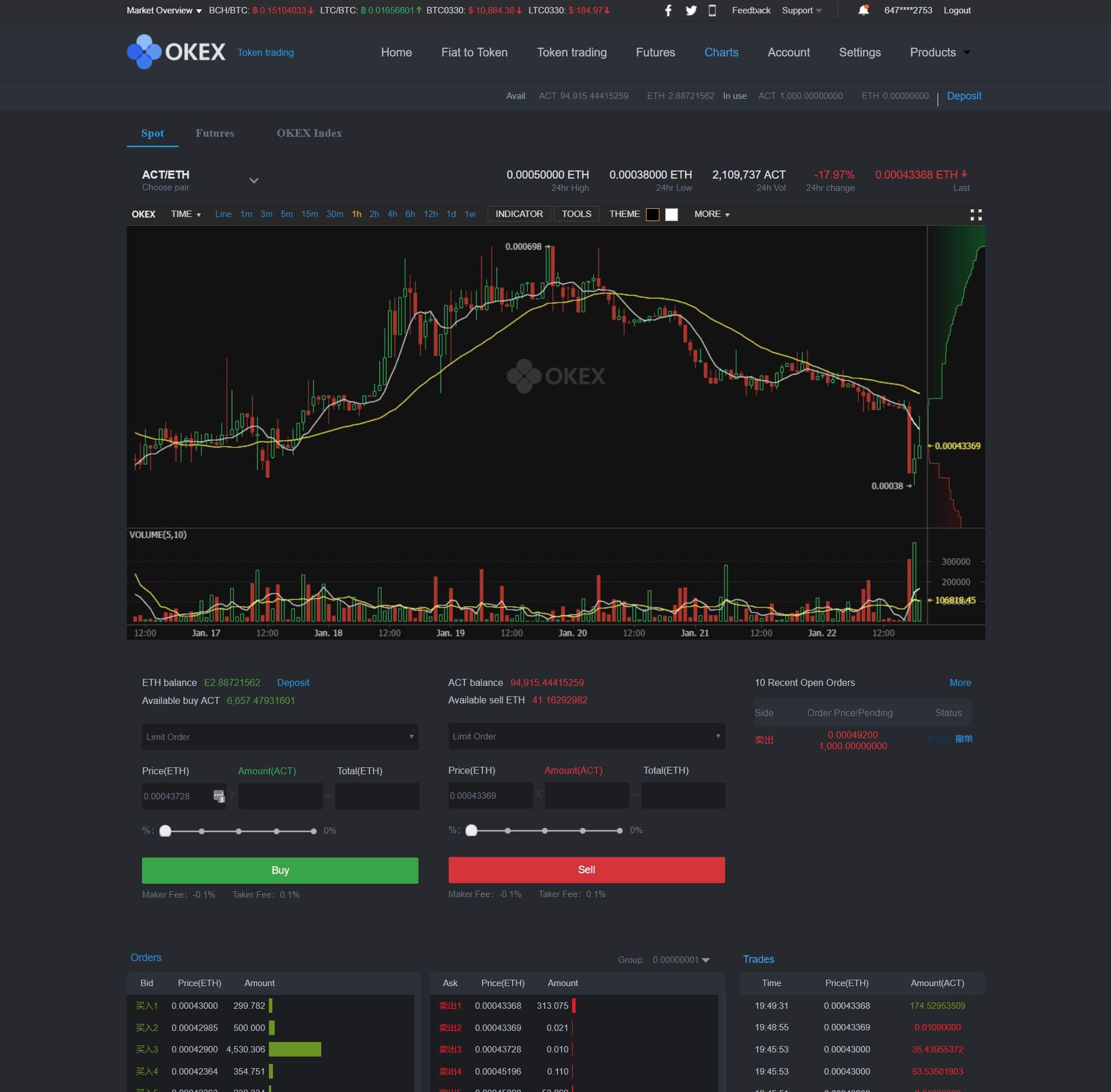Click the mobile app icon in top bar
The height and width of the screenshot is (1092, 1111).
[712, 10]
